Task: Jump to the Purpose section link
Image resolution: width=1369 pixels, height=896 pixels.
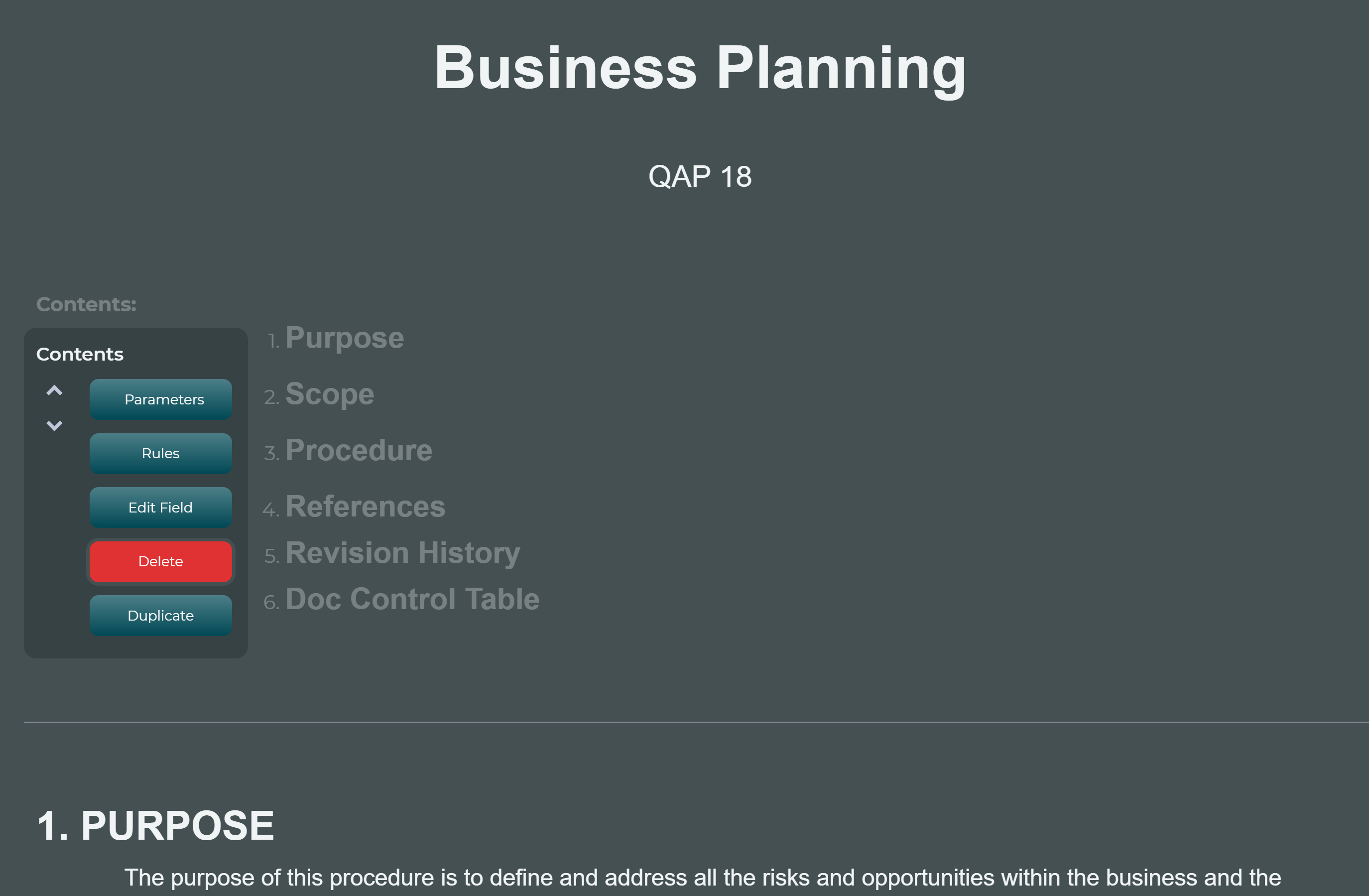Action: coord(345,338)
